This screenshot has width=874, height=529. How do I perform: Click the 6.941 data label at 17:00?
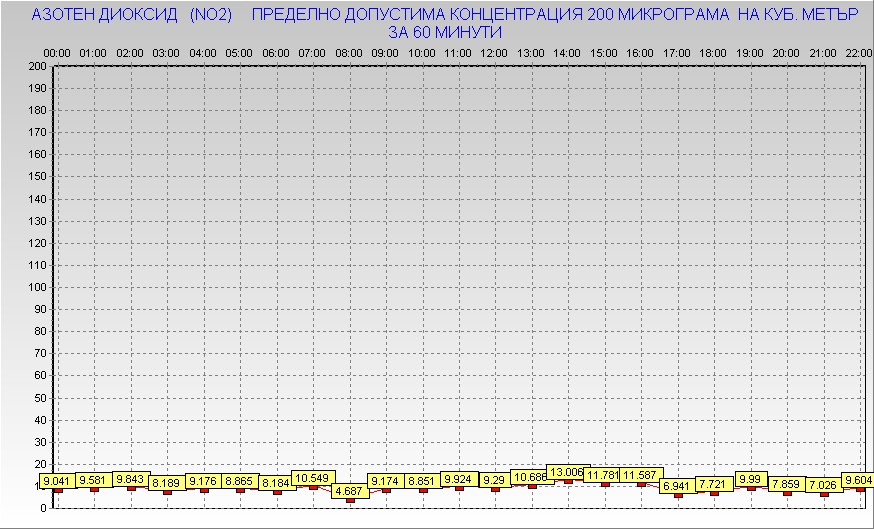[678, 485]
